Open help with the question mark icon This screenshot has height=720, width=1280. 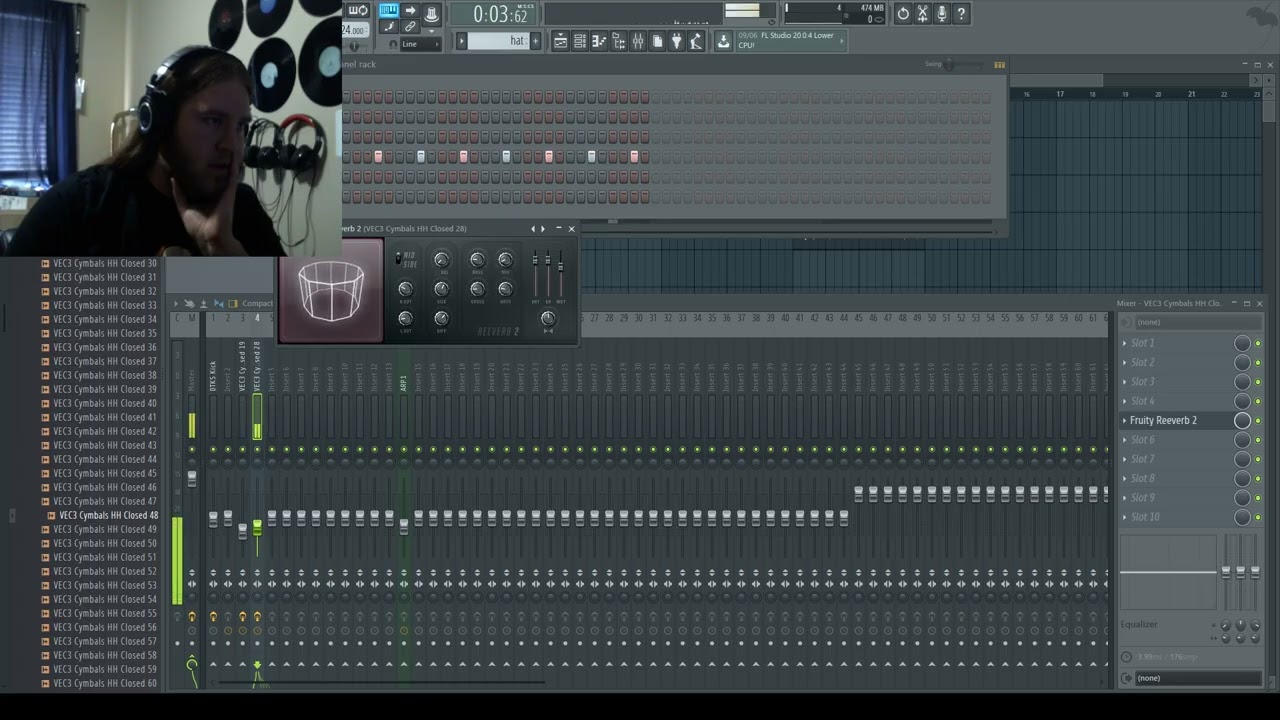pos(961,14)
